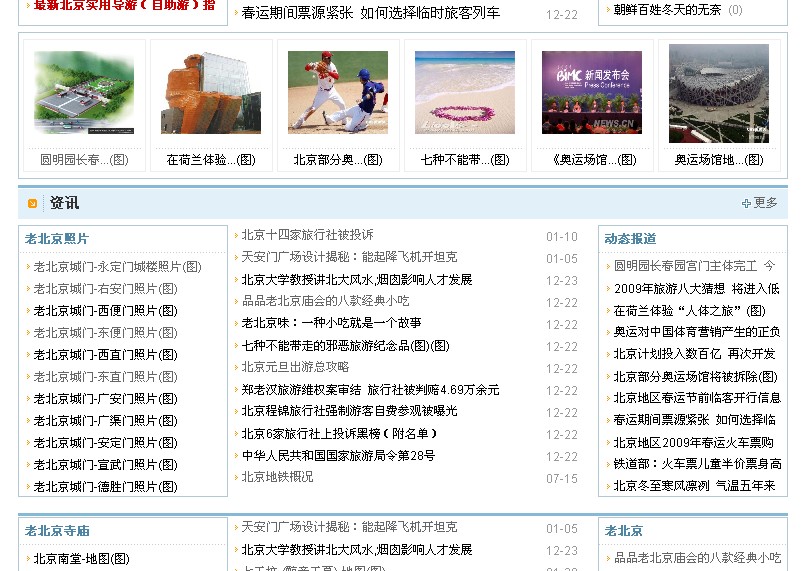This screenshot has width=805, height=571.
Task: Click 北京地铁概况 link
Action: (x=277, y=477)
